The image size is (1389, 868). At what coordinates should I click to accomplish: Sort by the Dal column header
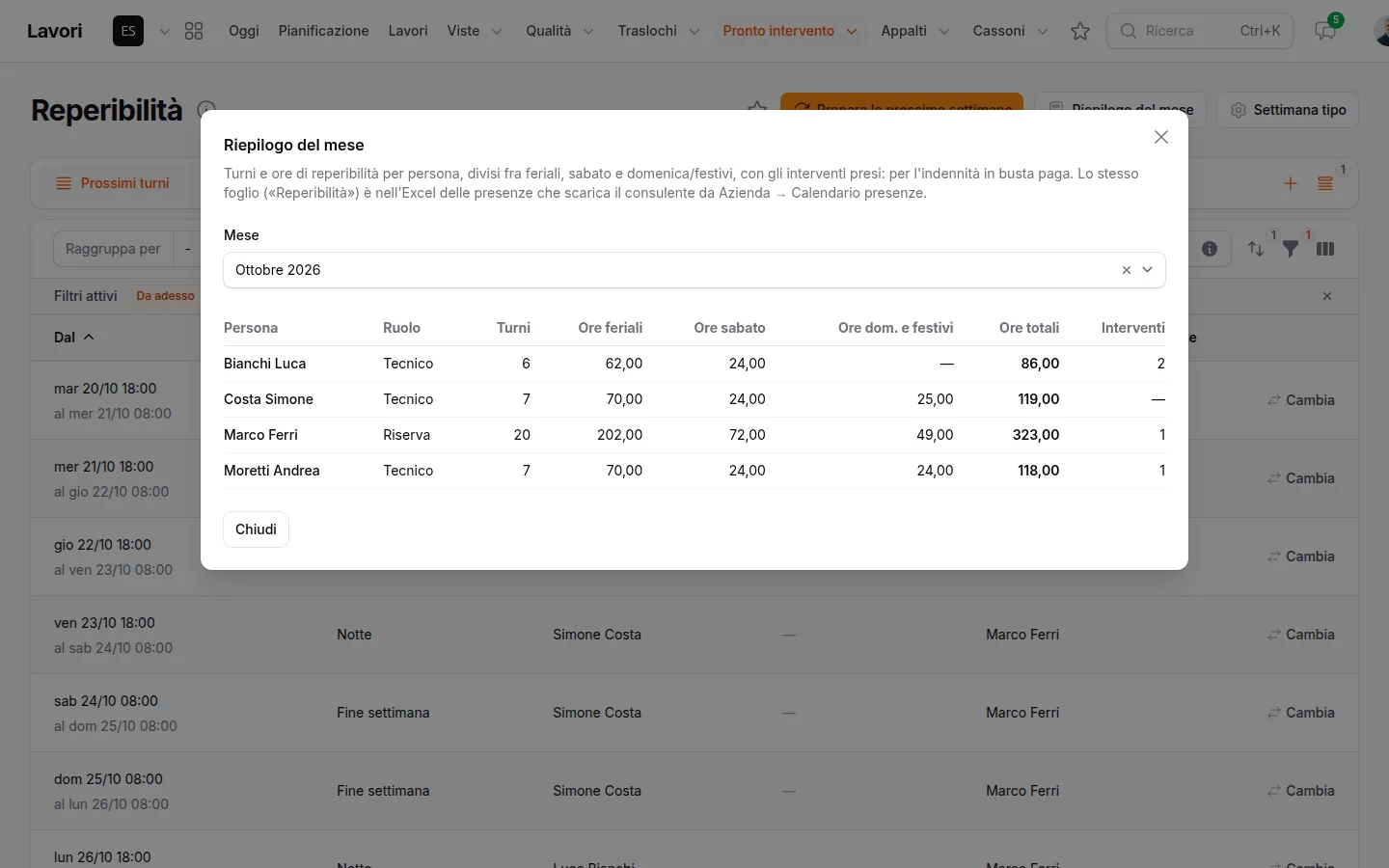coord(74,338)
